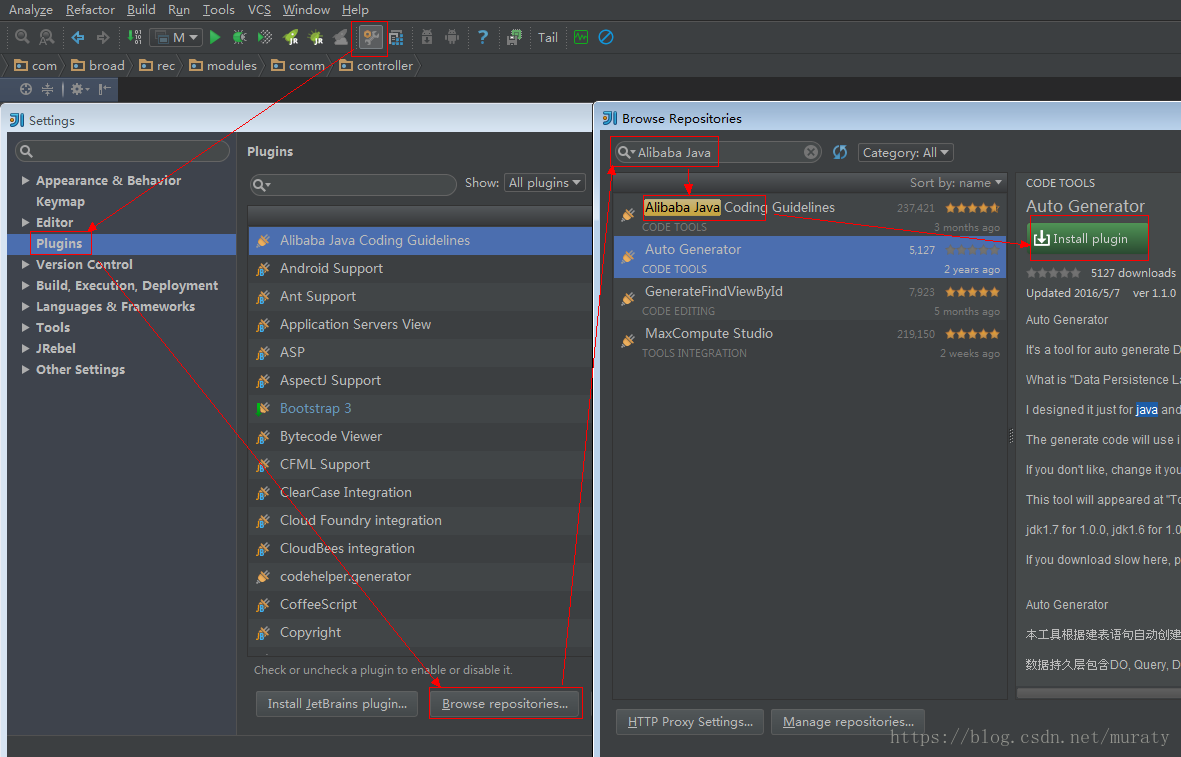Clear the Alibaba Java search text

(810, 152)
